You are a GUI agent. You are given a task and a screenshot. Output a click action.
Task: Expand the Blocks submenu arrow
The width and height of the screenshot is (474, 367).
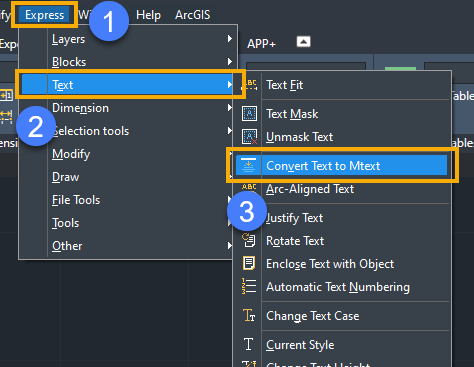click(230, 62)
